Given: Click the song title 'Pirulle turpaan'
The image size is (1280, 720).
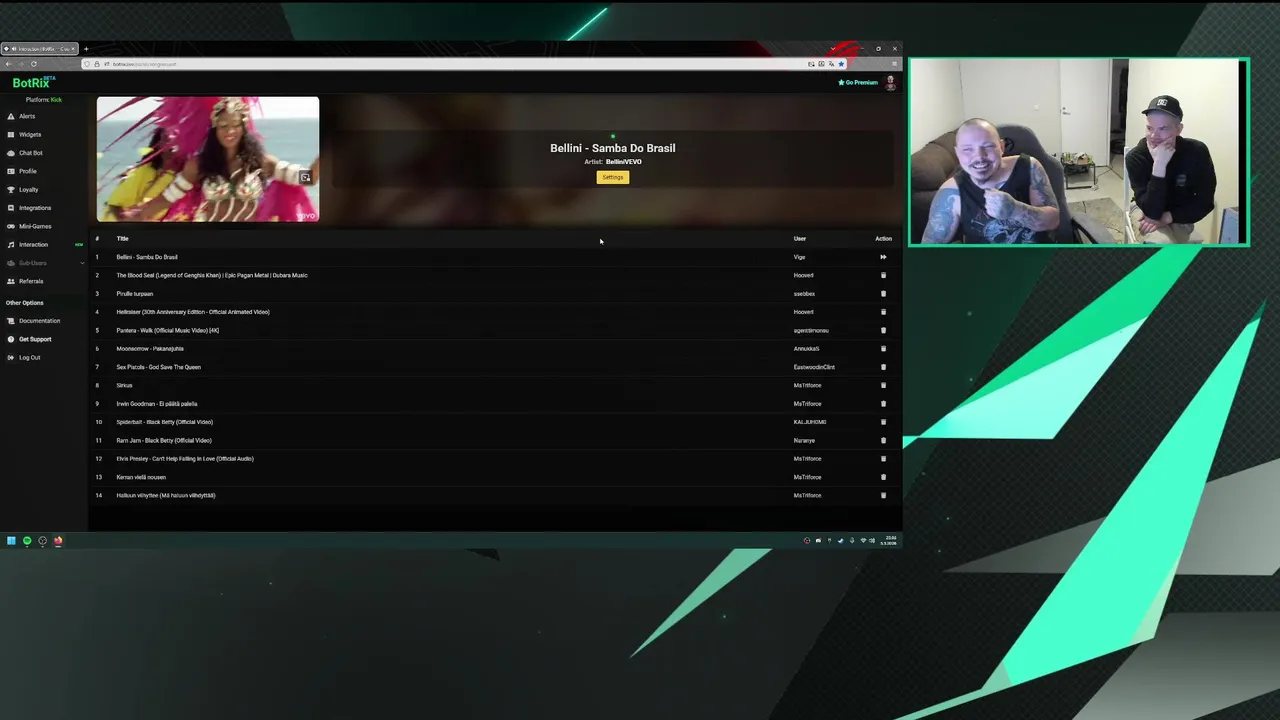Looking at the screenshot, I should (x=135, y=294).
